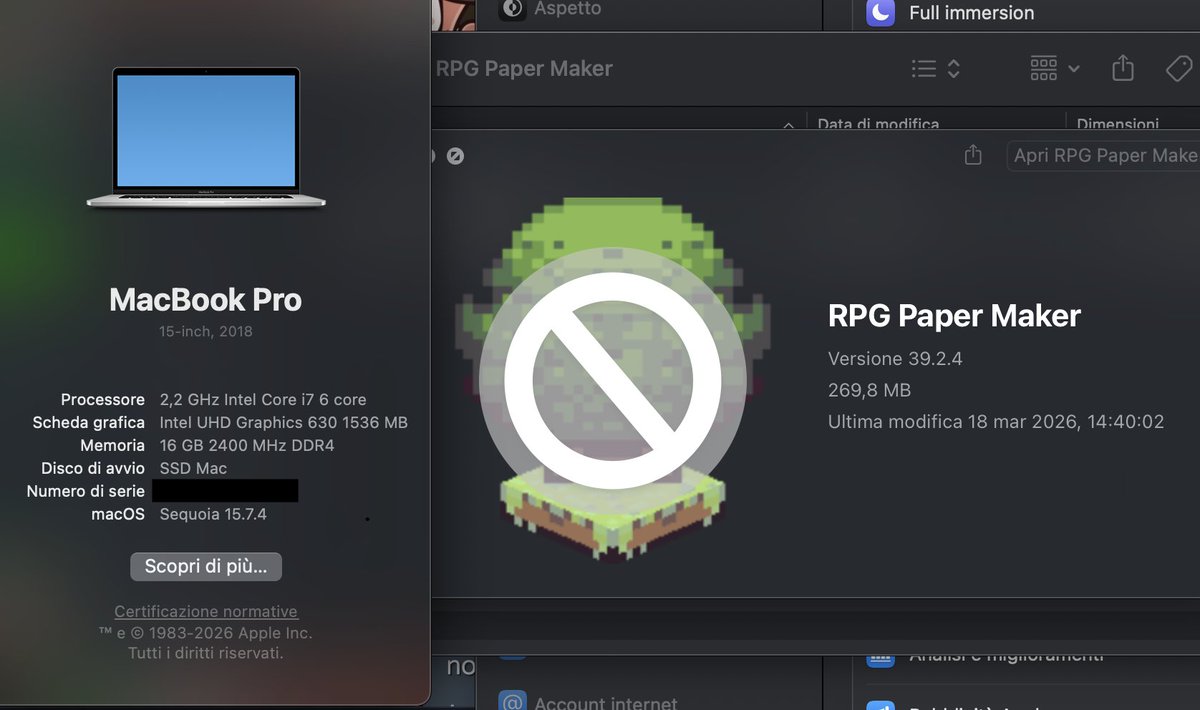Click the Sequoia 15.7.4 macOS version
The width and height of the screenshot is (1200, 710).
pyautogui.click(x=213, y=514)
